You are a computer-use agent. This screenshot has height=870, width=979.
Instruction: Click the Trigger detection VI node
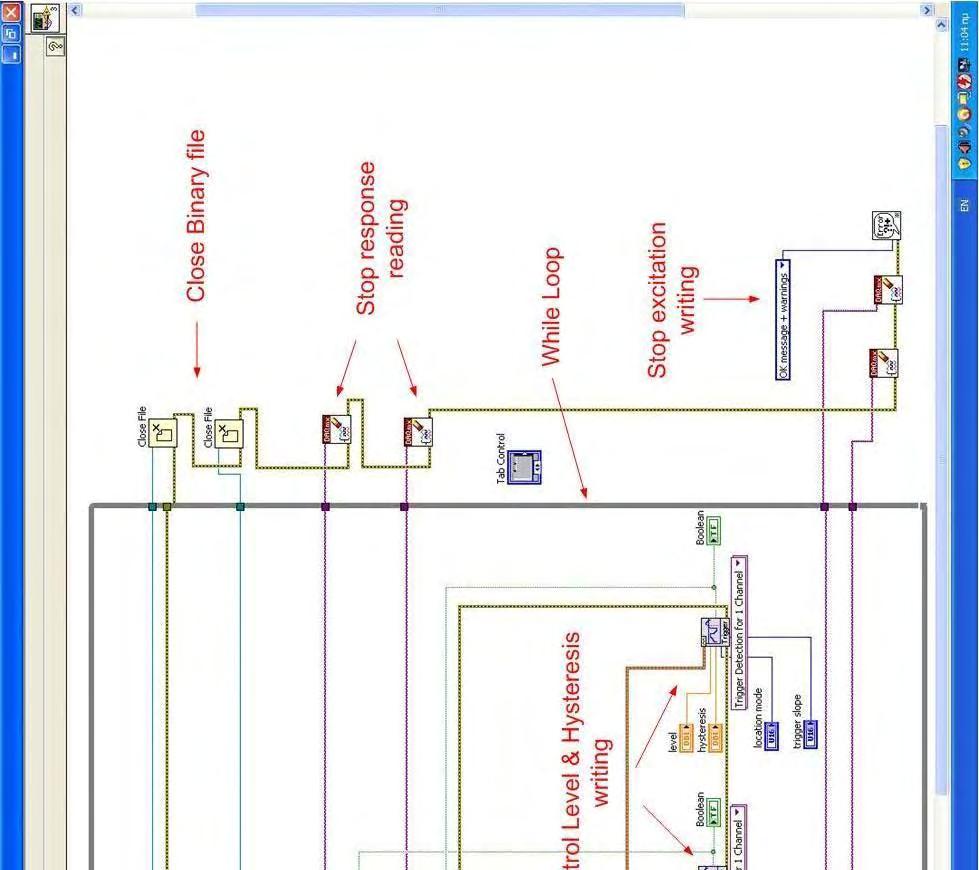(x=715, y=633)
